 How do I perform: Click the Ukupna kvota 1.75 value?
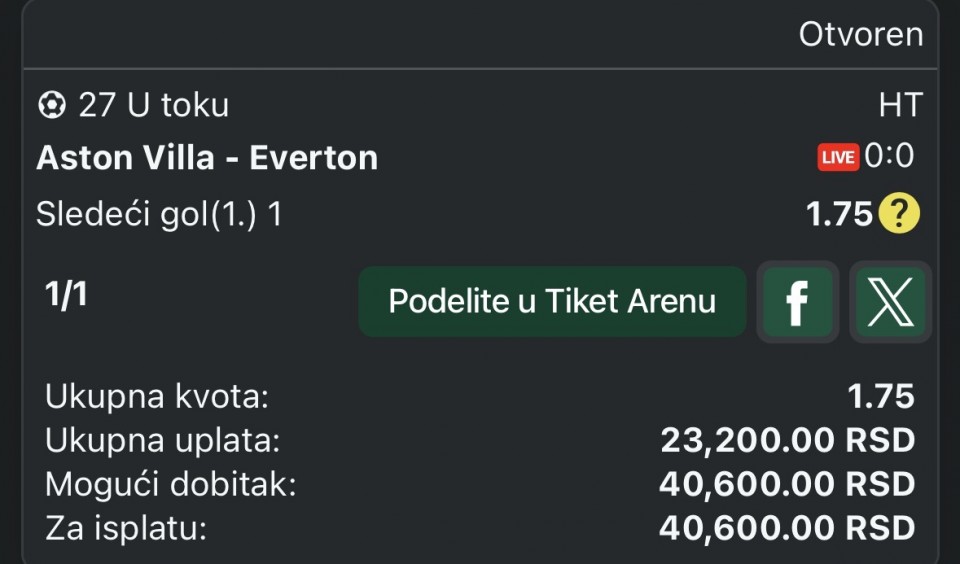coord(880,396)
